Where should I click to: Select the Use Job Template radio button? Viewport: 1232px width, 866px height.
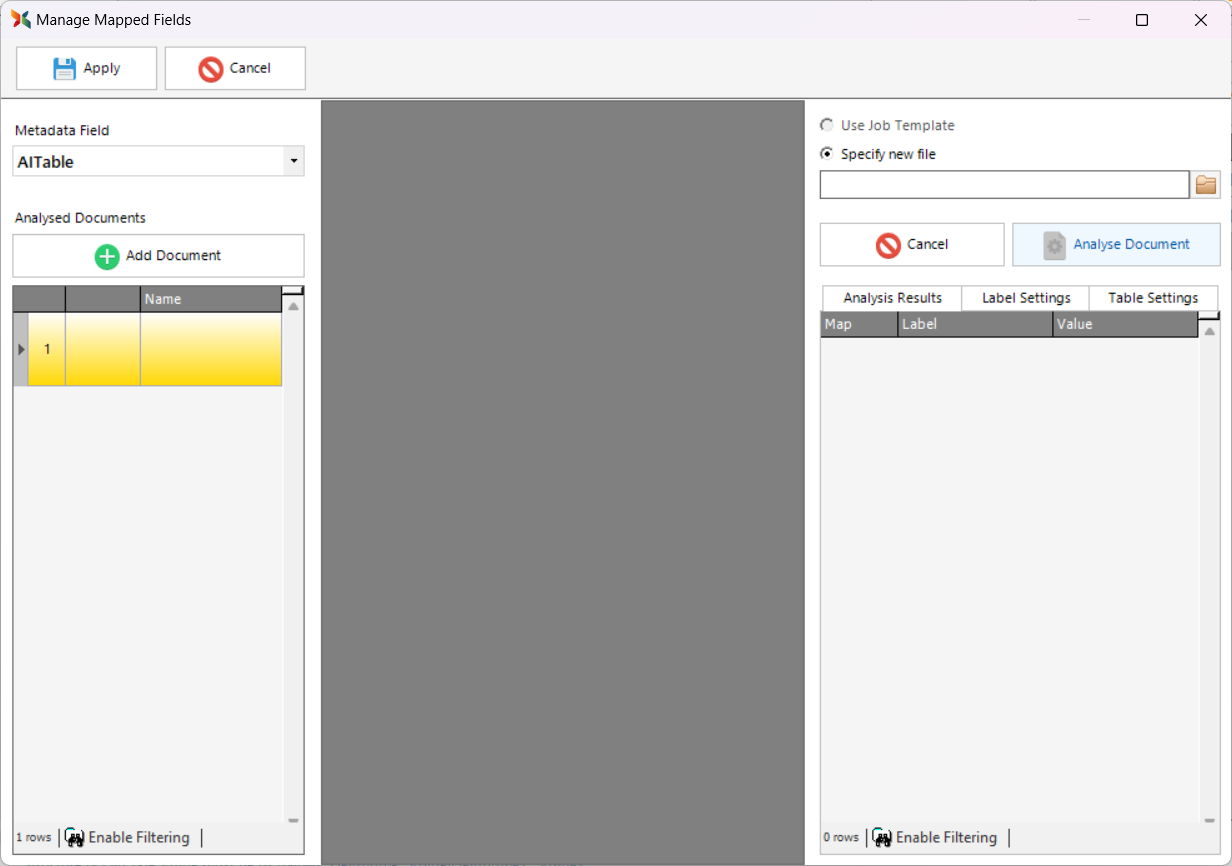826,126
